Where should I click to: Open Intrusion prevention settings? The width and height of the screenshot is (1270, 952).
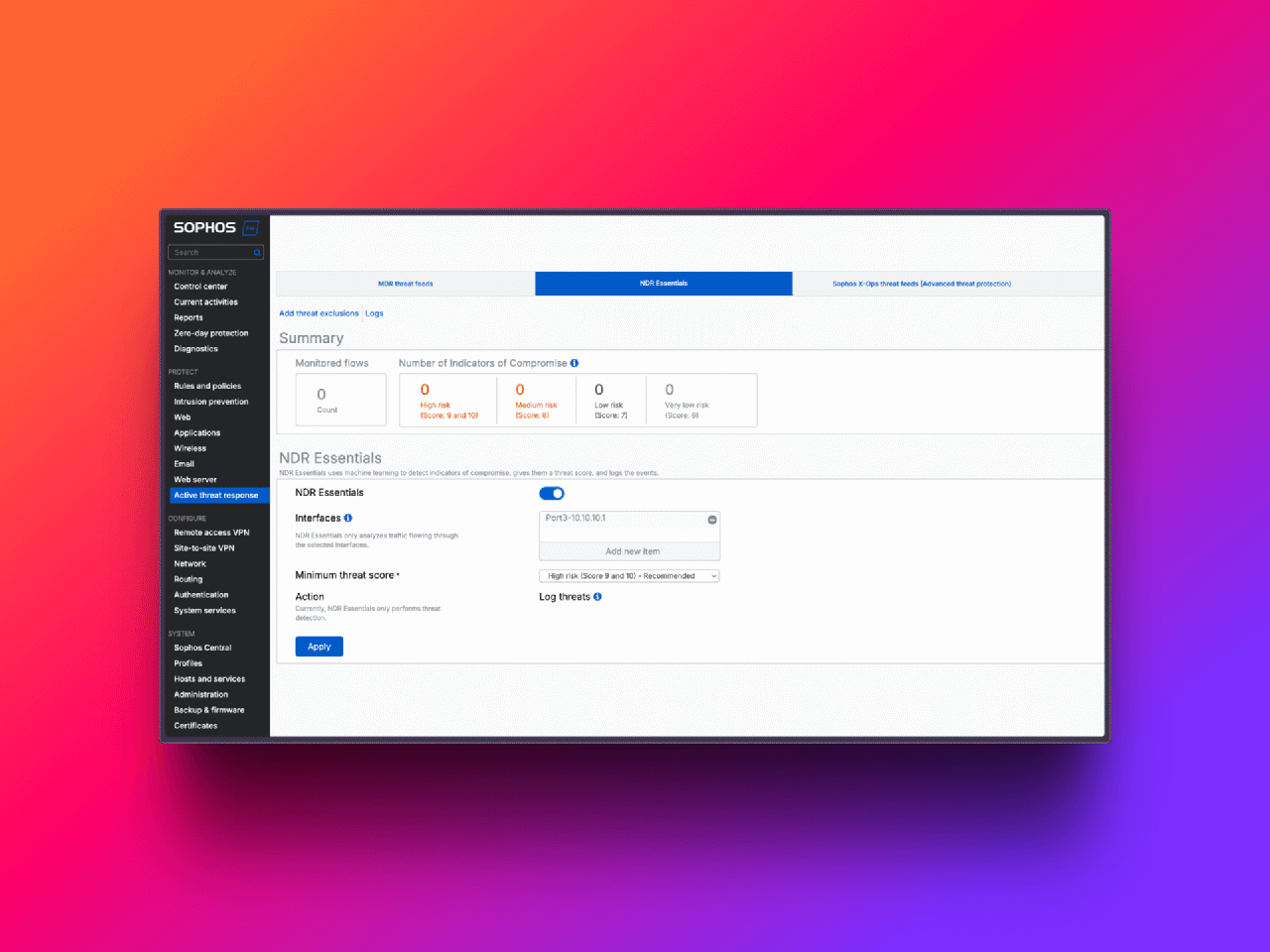[x=210, y=402]
